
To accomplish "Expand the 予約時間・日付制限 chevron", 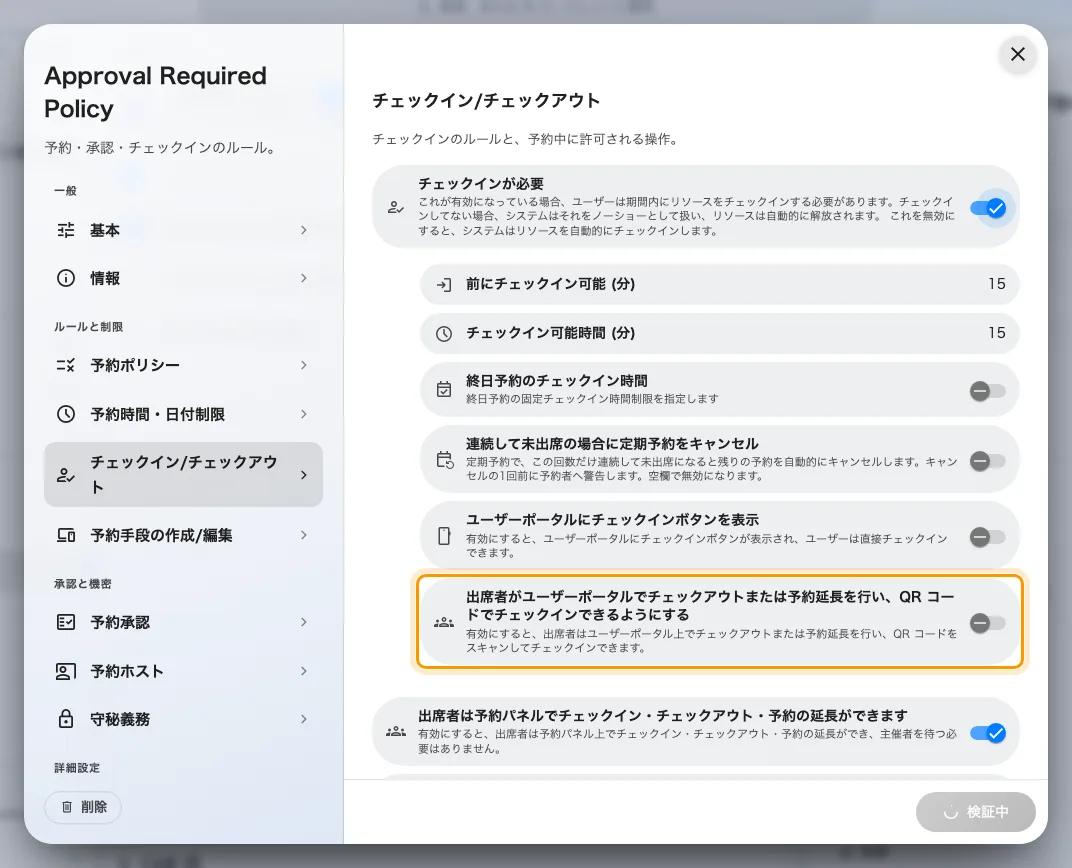I will pos(304,414).
